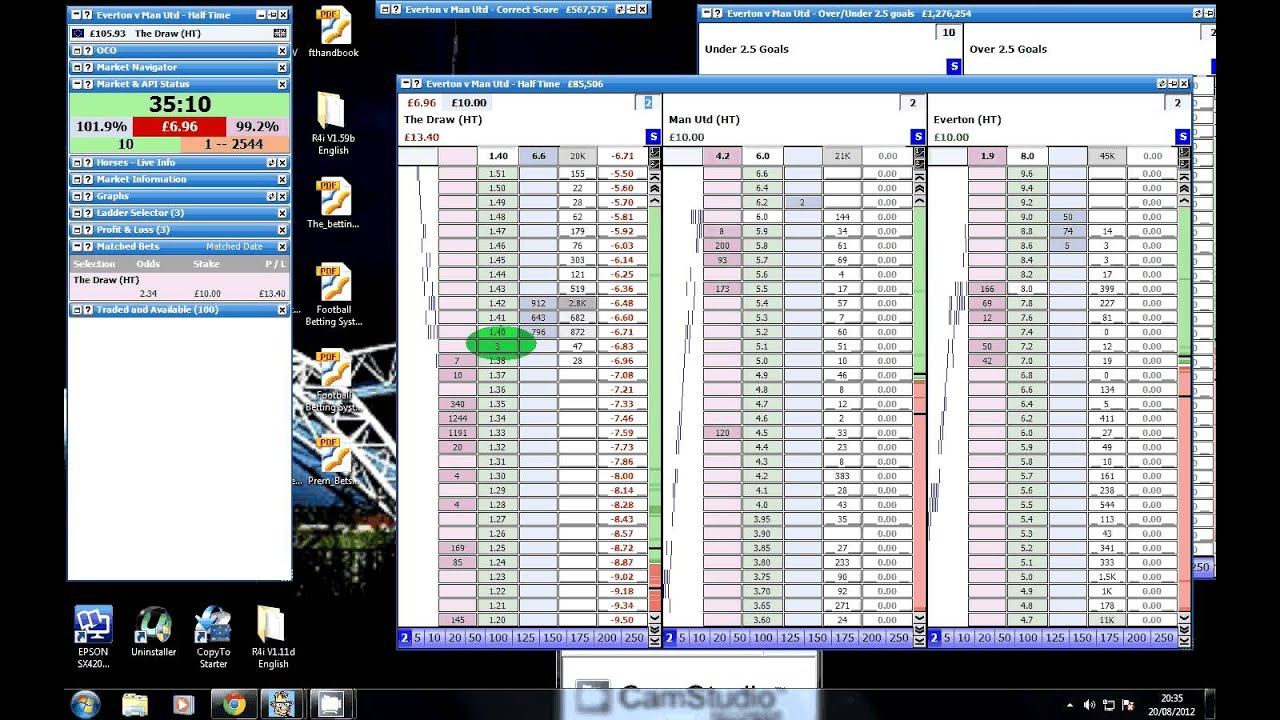Click the 8.0 price row on Everton ladder
This screenshot has height=720, width=1280.
pyautogui.click(x=1027, y=289)
